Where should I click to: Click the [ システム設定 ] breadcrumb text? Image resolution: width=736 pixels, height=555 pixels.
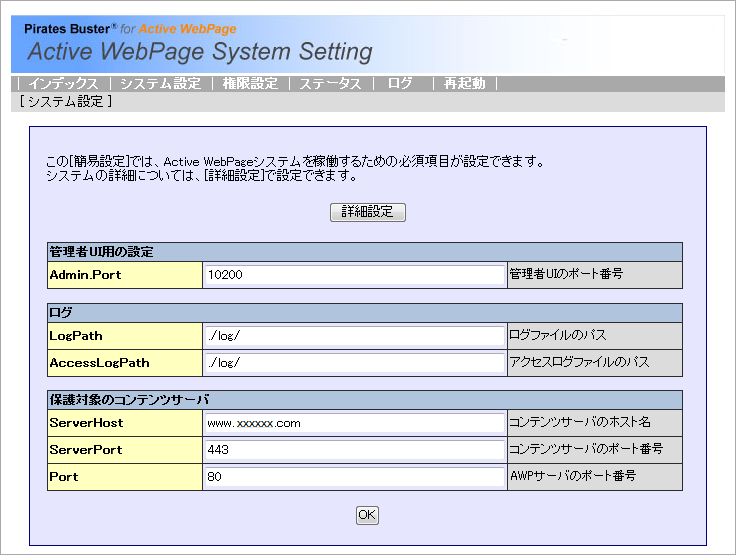(x=65, y=102)
